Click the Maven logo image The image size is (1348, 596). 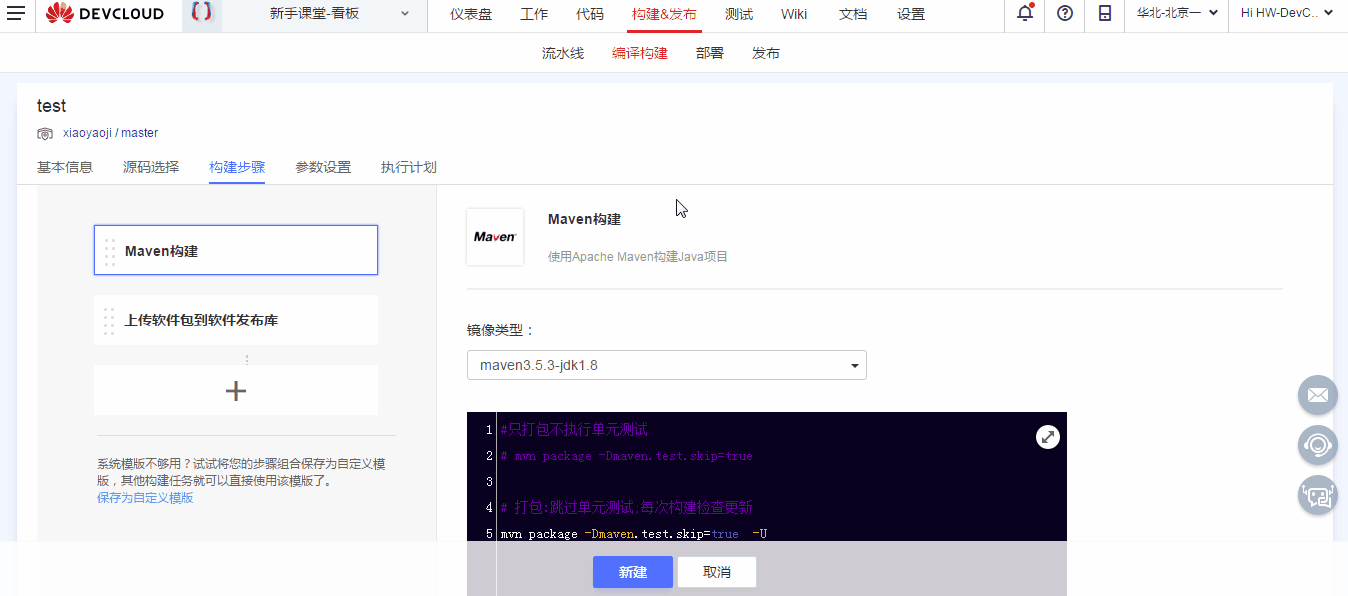pyautogui.click(x=494, y=236)
